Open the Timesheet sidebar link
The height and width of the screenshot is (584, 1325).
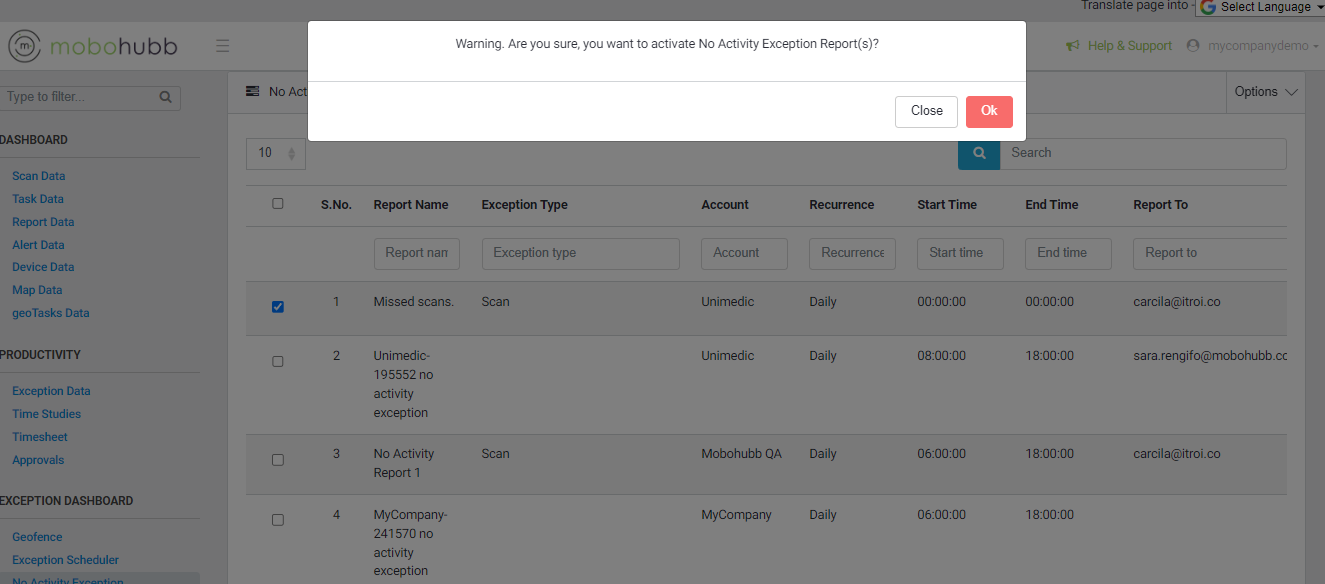pos(40,437)
